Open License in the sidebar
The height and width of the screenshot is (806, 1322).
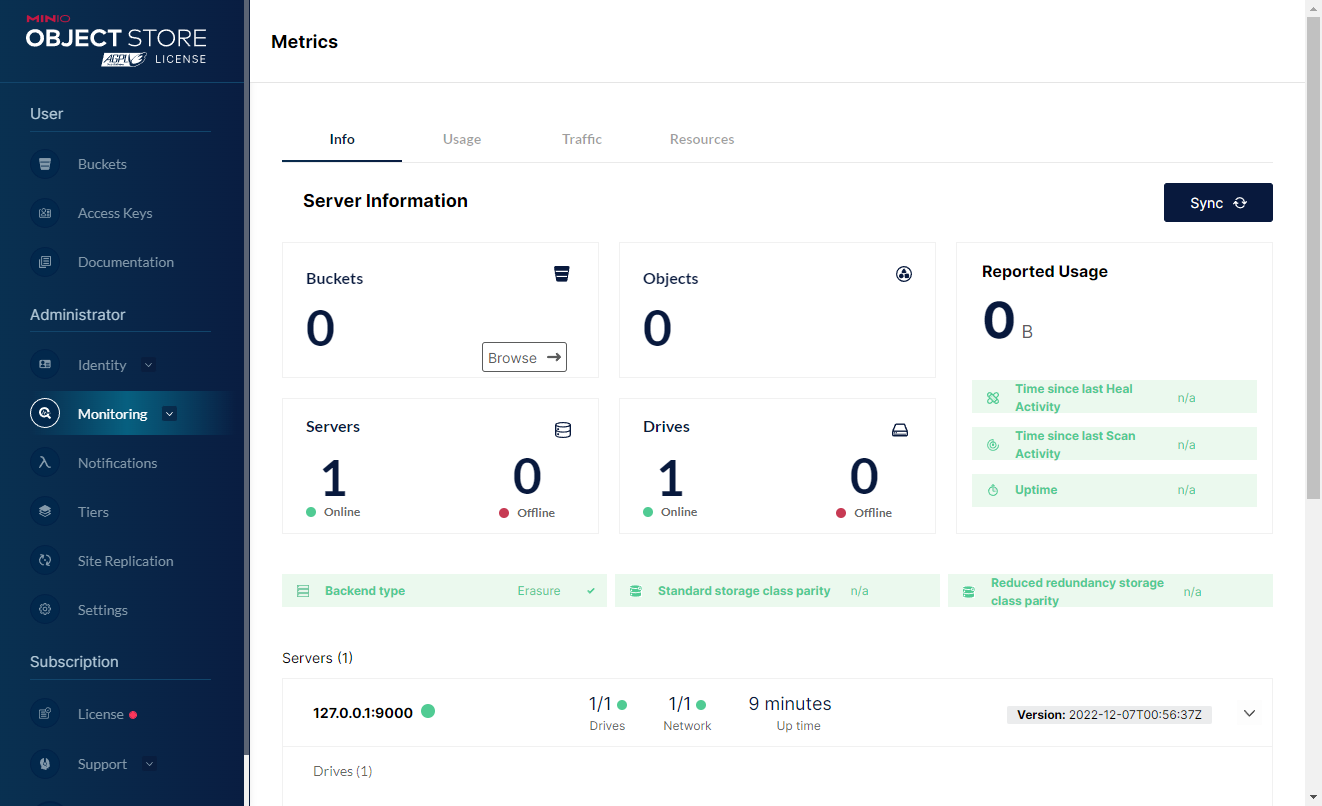coord(101,714)
